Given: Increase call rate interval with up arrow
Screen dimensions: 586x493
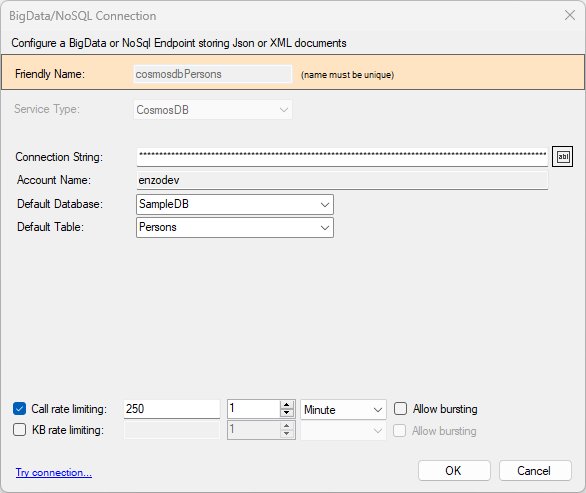Looking at the screenshot, I should point(286,405).
